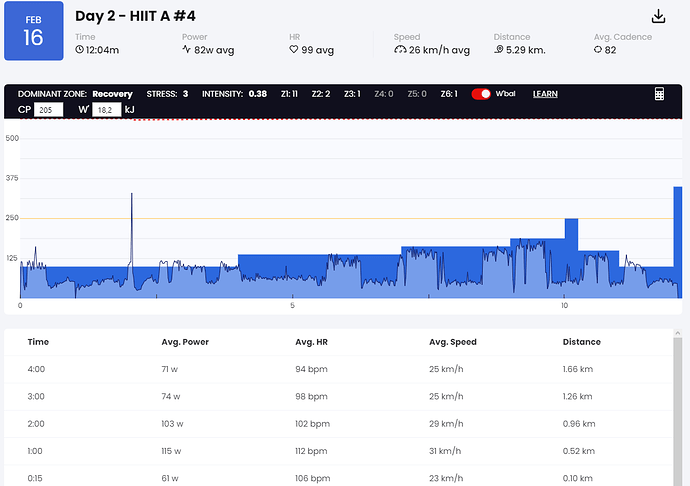This screenshot has width=690, height=486.
Task: Click the Avg. Power column header
Action: [185, 342]
